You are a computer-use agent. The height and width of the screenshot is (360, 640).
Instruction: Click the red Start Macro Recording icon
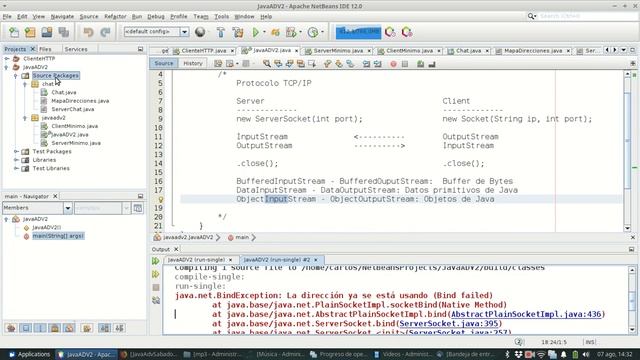pyautogui.click(x=393, y=64)
